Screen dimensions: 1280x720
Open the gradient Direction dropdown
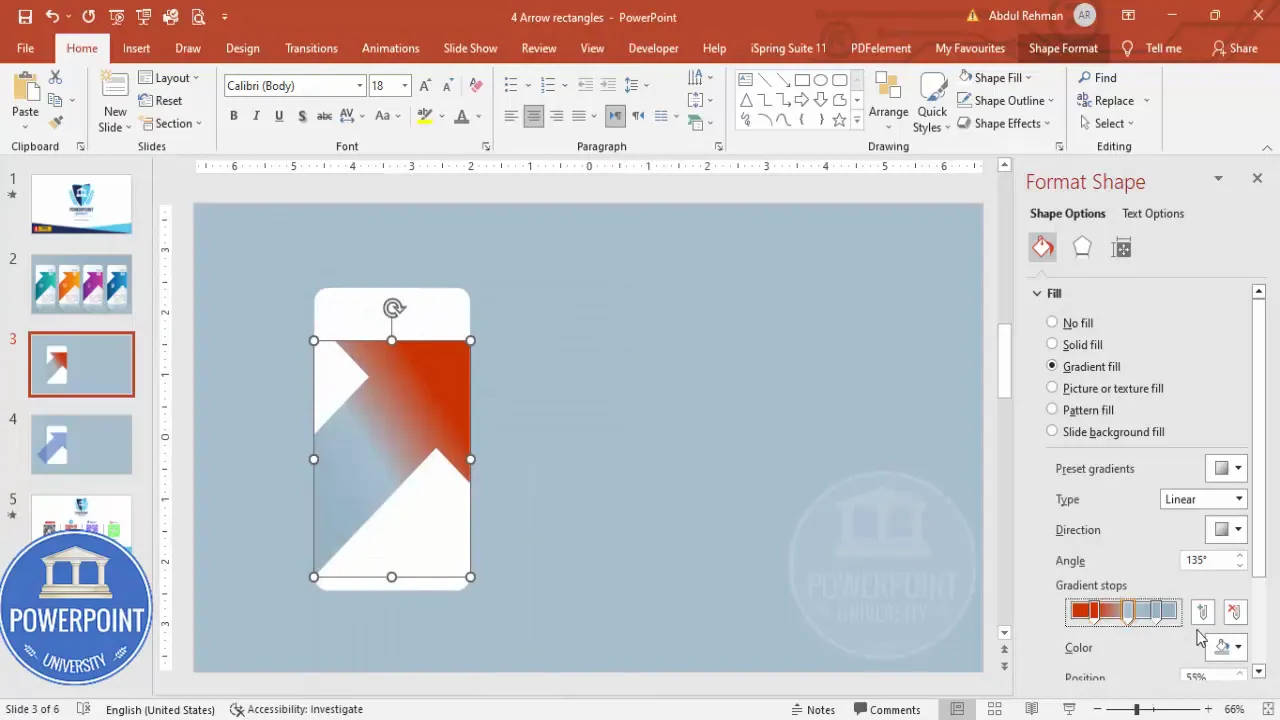pos(1226,529)
